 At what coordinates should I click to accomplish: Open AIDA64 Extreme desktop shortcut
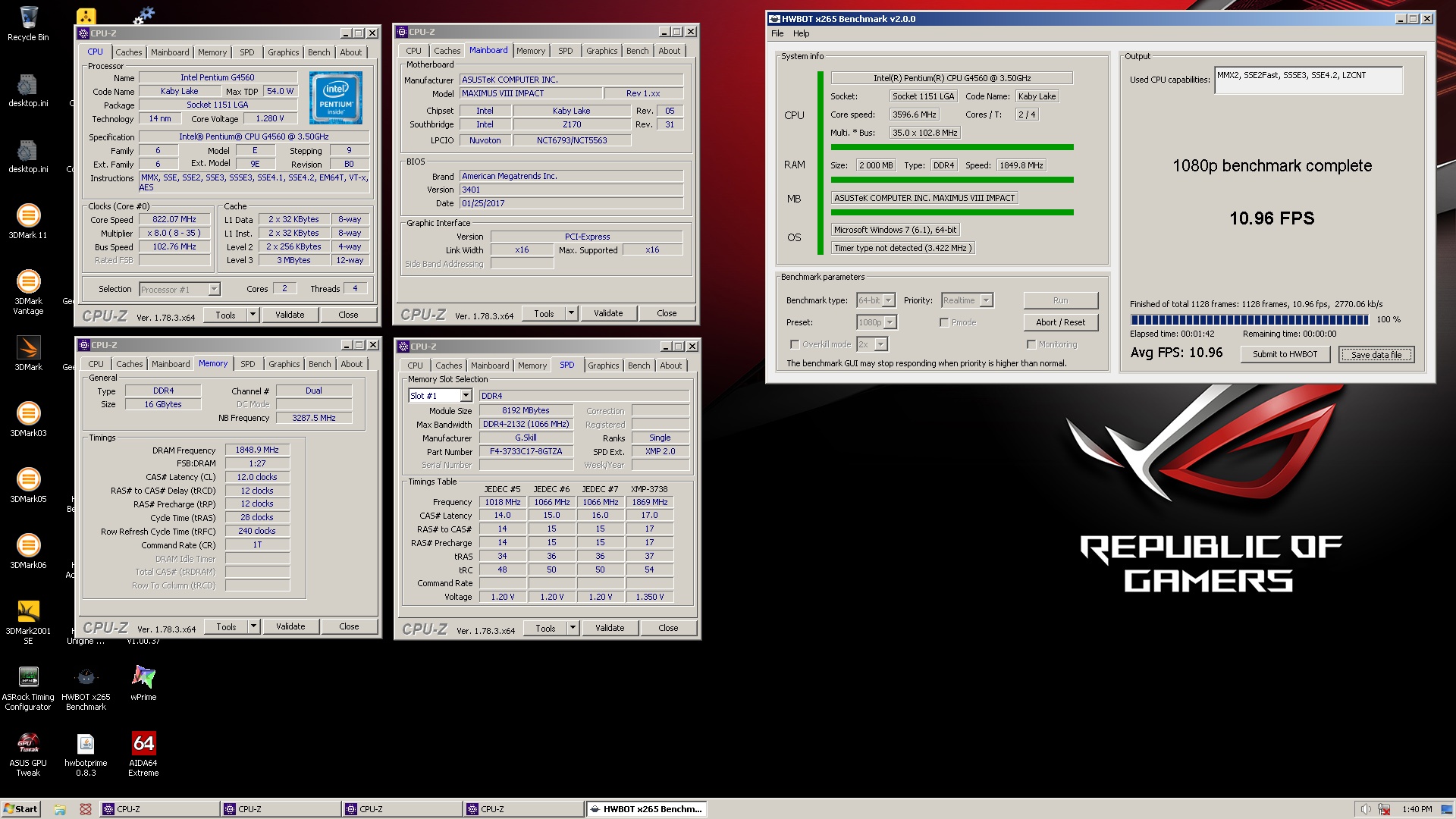click(143, 754)
